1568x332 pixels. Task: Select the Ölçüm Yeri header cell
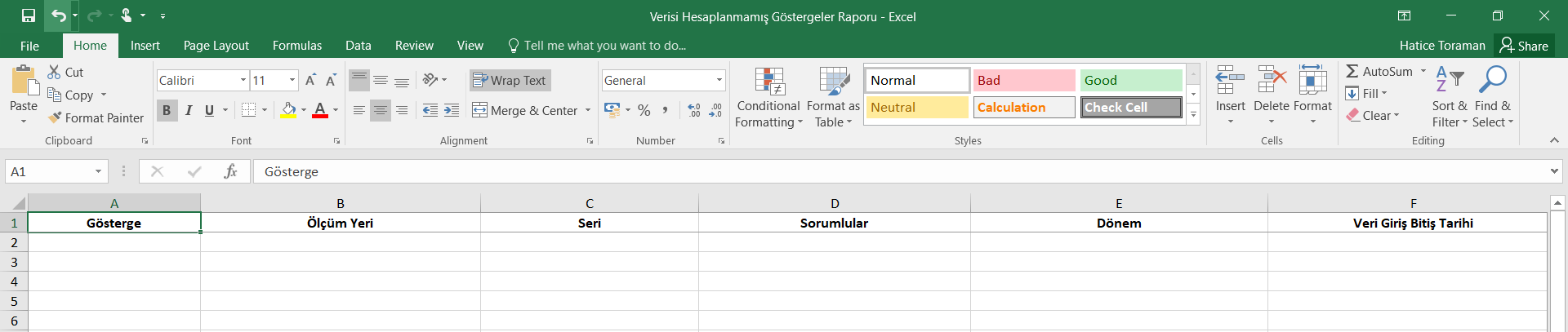pyautogui.click(x=340, y=223)
